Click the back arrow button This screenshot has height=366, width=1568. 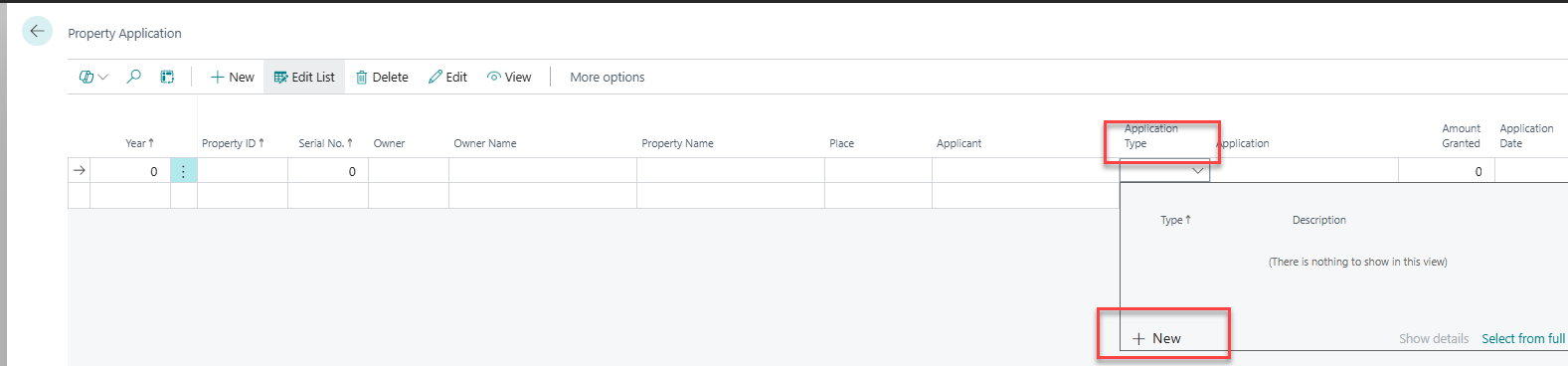pos(37,32)
